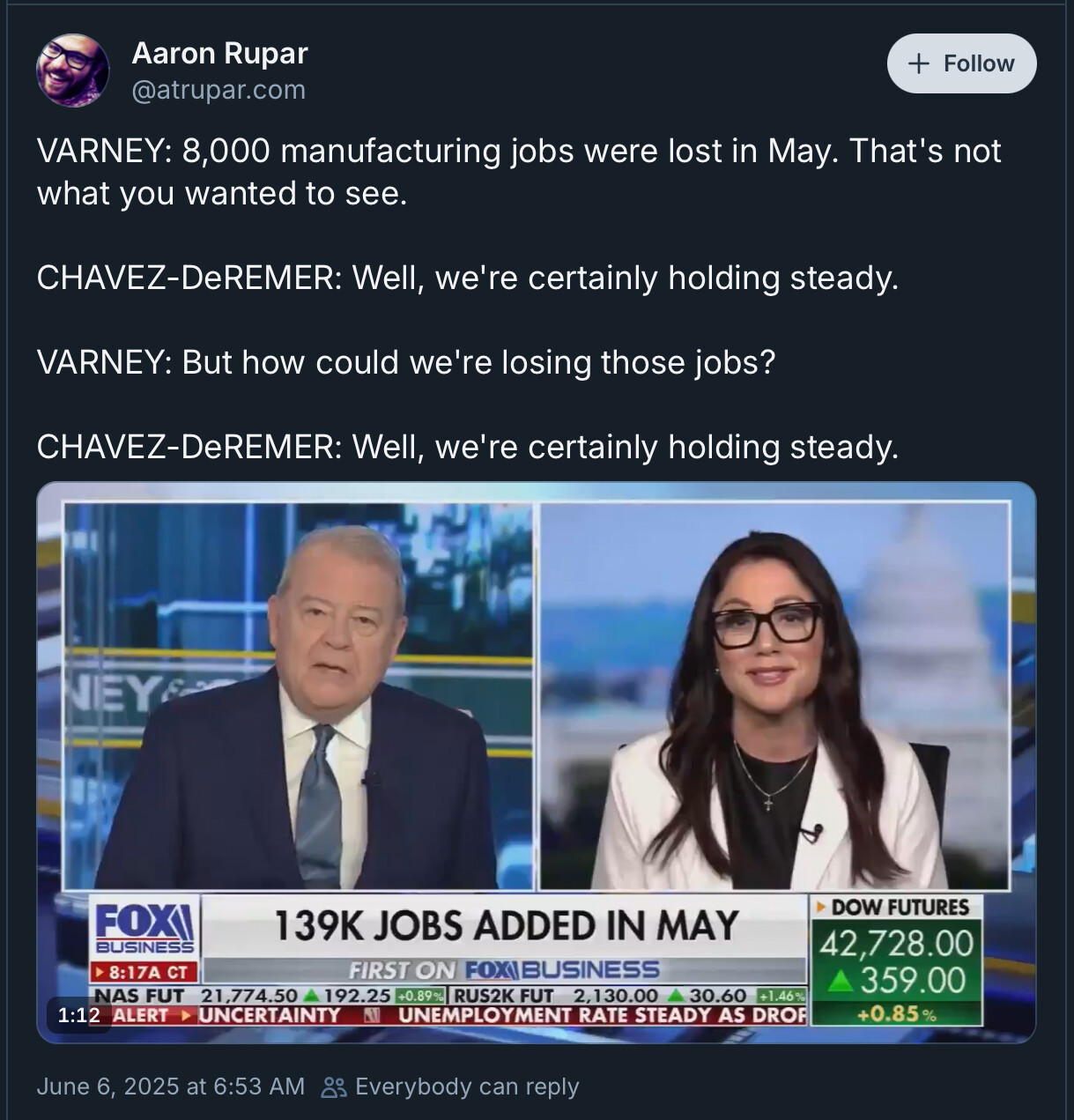Follow Aaron Rupar's account
This screenshot has width=1074, height=1120.
(961, 63)
